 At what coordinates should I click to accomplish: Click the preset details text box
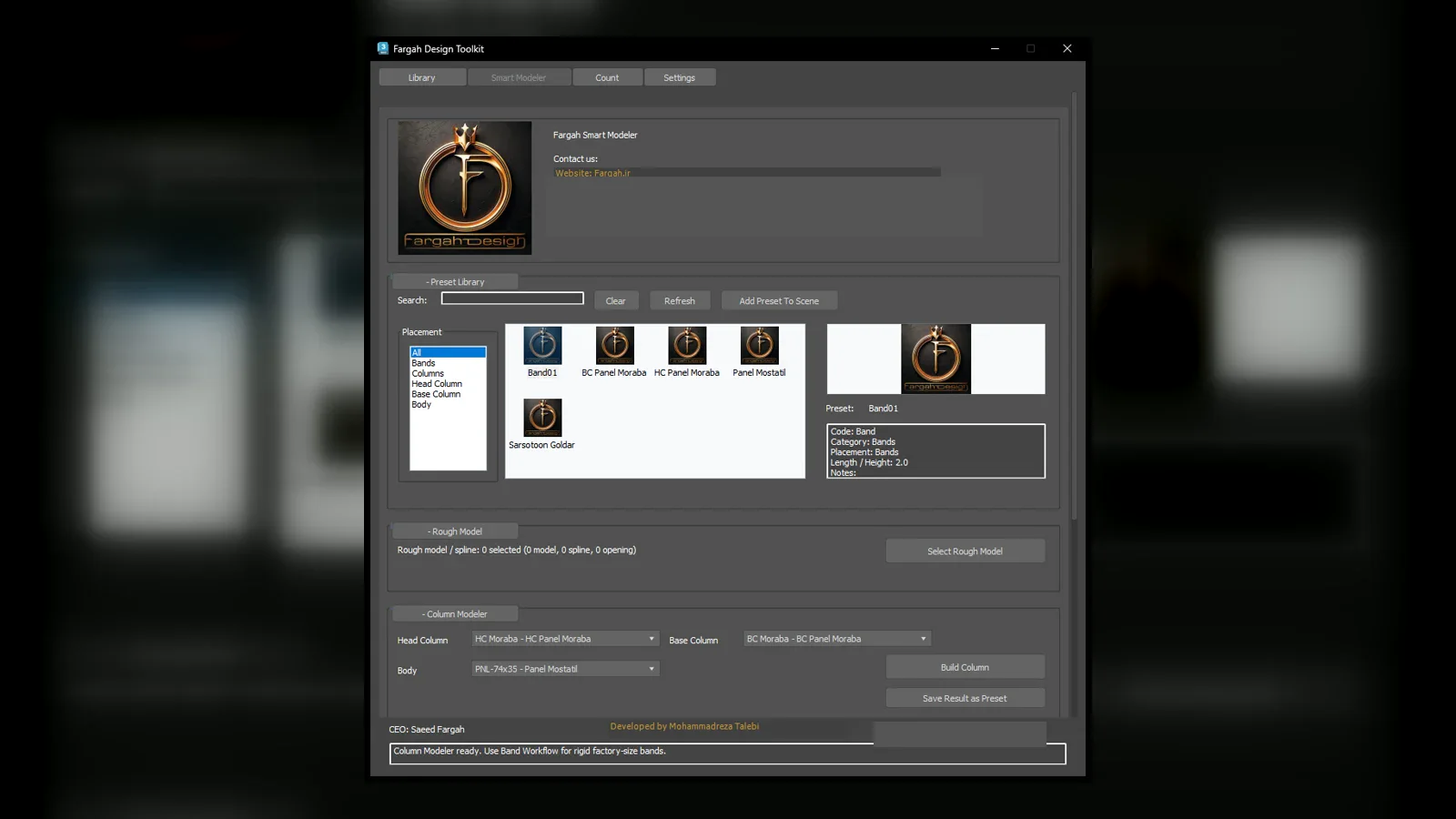pyautogui.click(x=935, y=451)
